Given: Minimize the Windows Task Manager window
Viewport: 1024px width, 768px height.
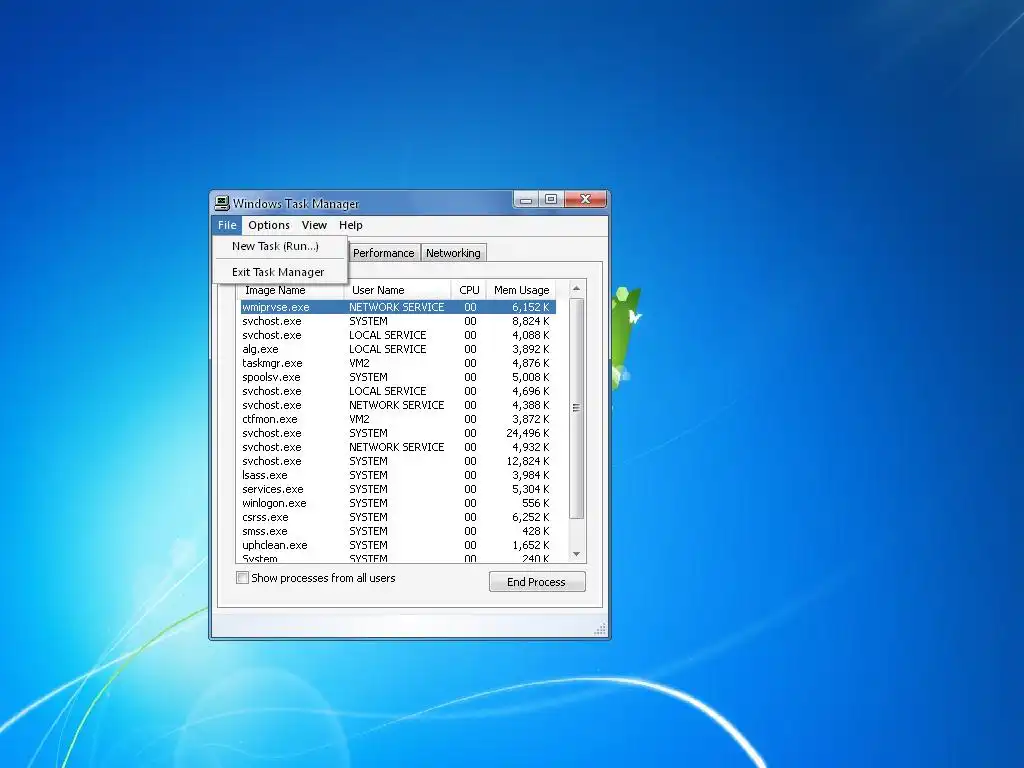Looking at the screenshot, I should pos(526,200).
